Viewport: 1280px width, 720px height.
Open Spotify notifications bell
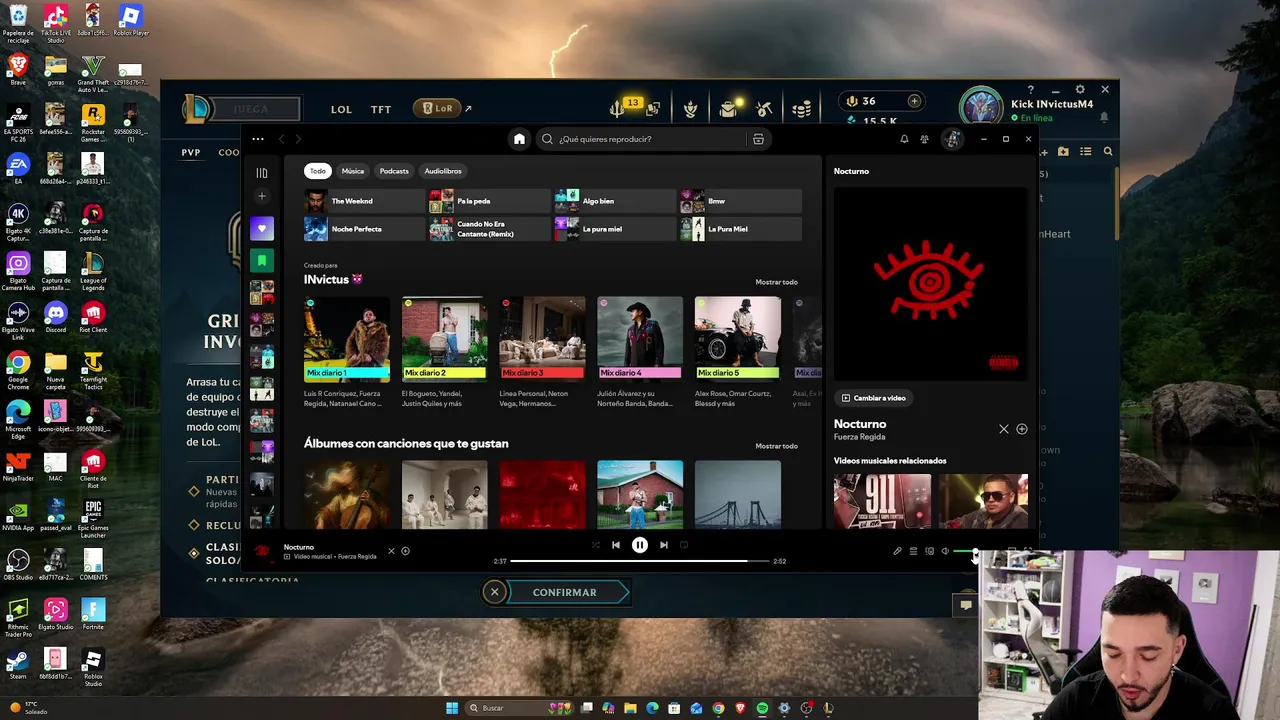click(x=904, y=139)
